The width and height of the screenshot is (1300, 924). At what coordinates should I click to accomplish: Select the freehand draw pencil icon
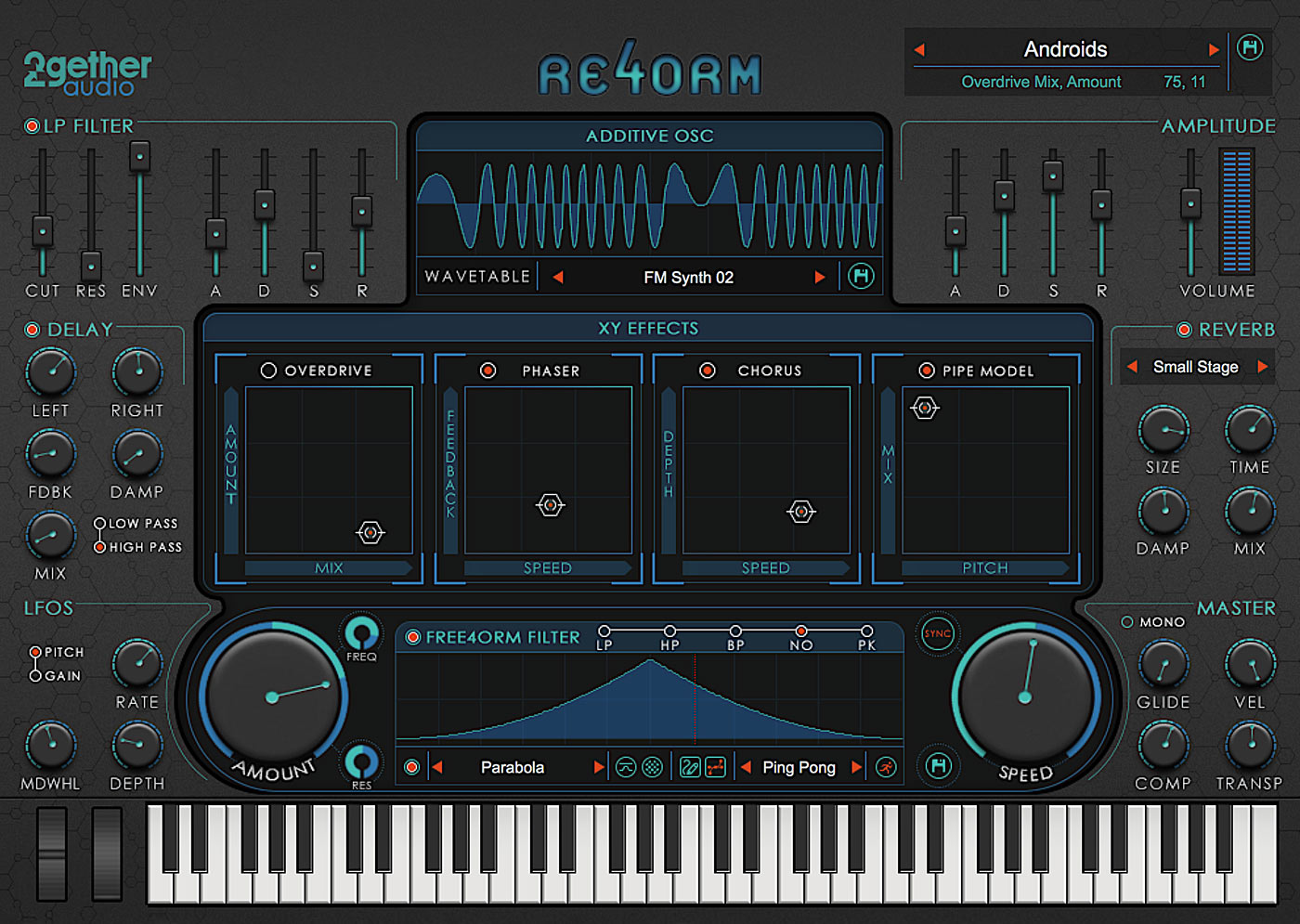tap(689, 767)
